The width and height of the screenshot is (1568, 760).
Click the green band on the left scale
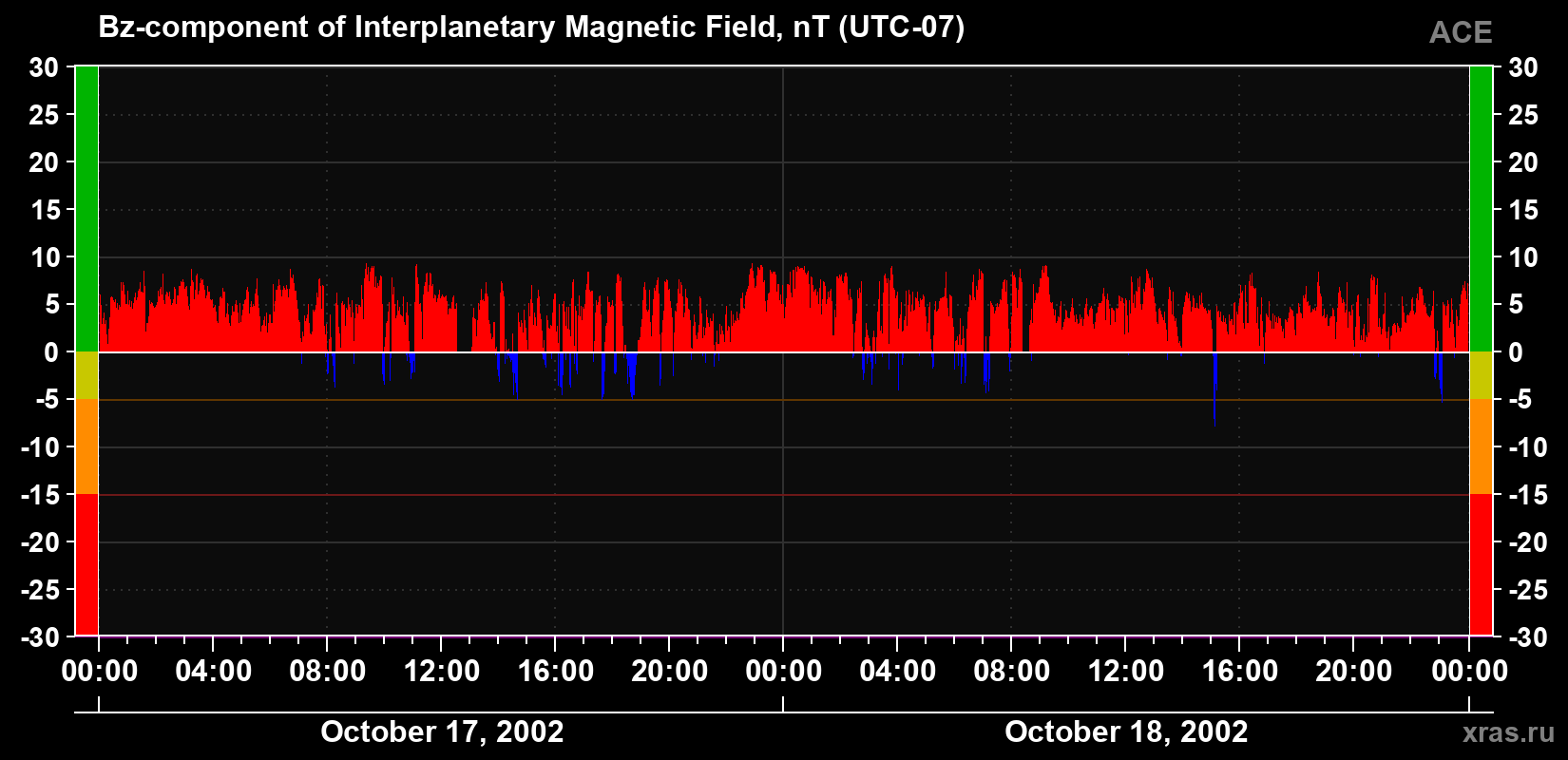coord(86,209)
